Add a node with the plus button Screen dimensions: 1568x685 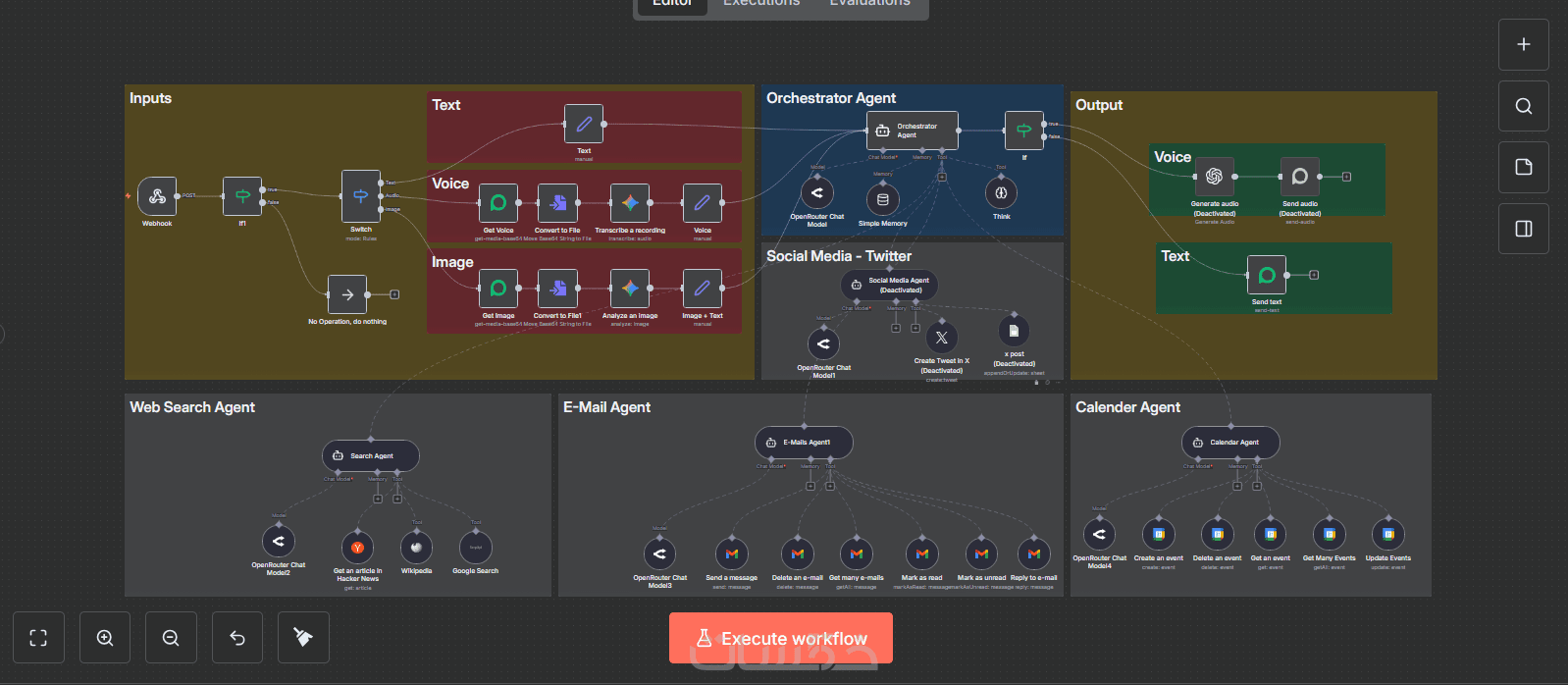(1524, 44)
